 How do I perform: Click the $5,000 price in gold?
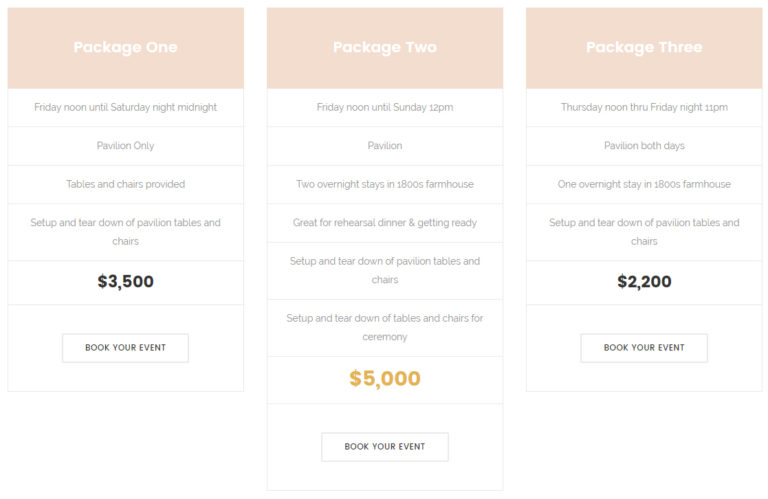tap(384, 379)
